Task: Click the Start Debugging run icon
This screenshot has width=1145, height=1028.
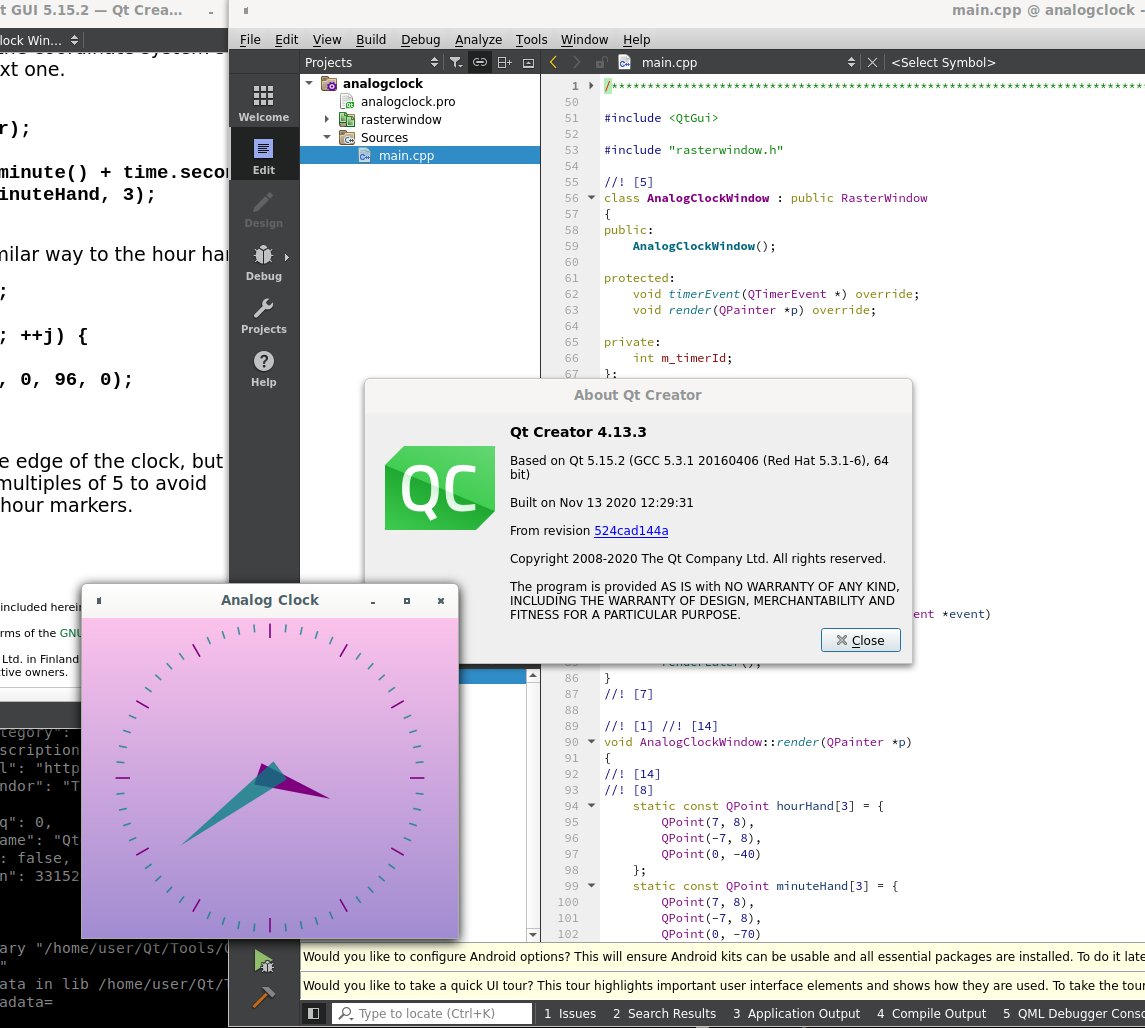Action: (x=264, y=962)
